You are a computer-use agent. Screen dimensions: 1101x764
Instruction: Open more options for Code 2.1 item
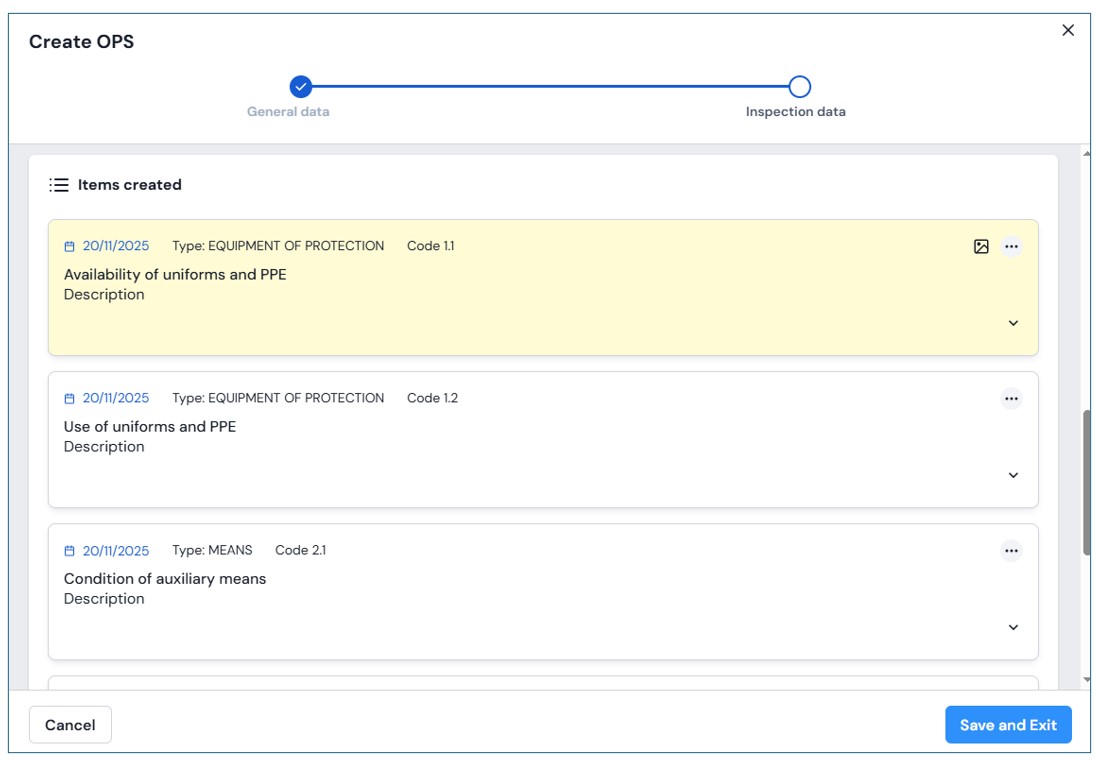click(x=1011, y=551)
